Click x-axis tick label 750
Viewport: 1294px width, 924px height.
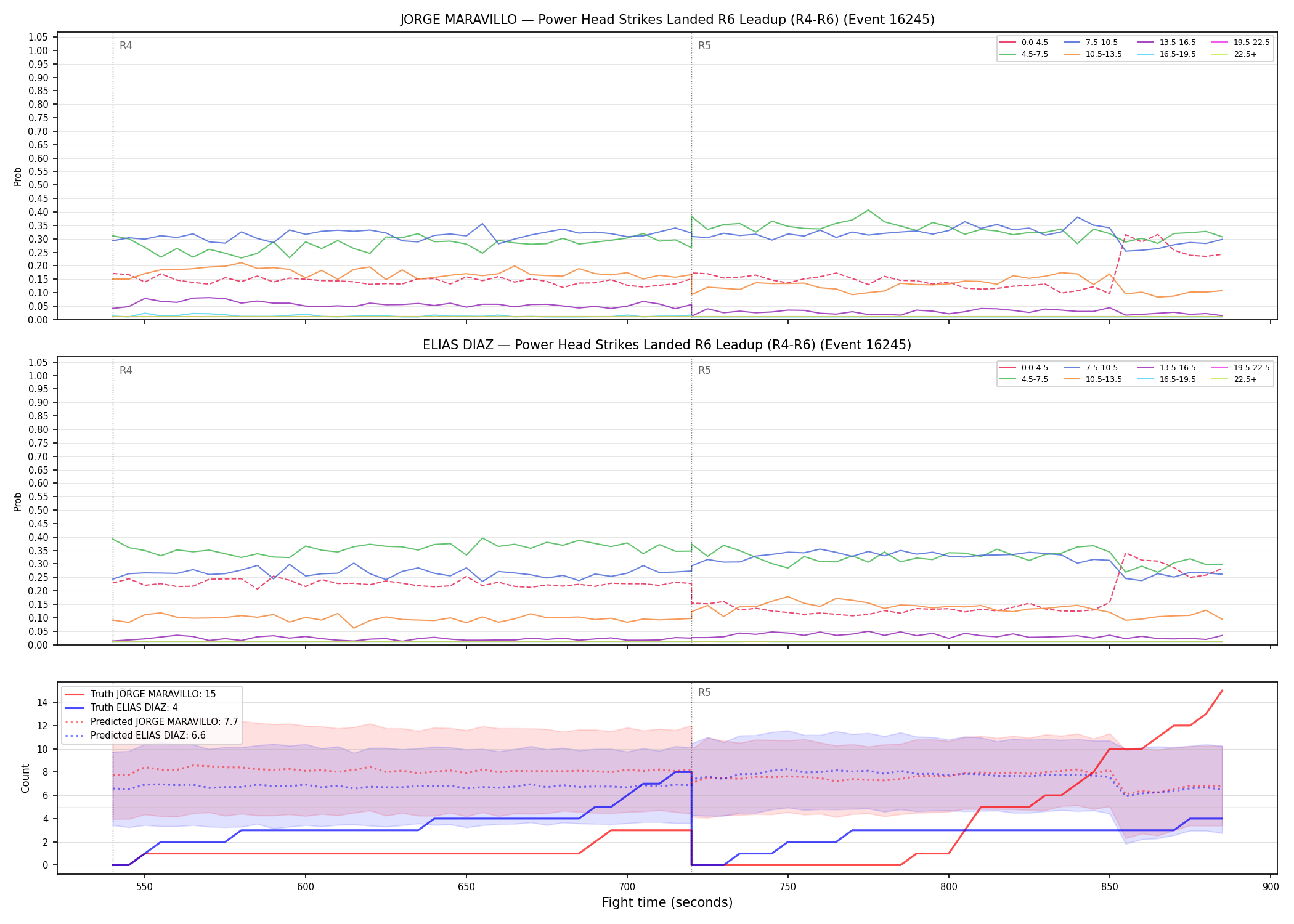click(x=787, y=887)
